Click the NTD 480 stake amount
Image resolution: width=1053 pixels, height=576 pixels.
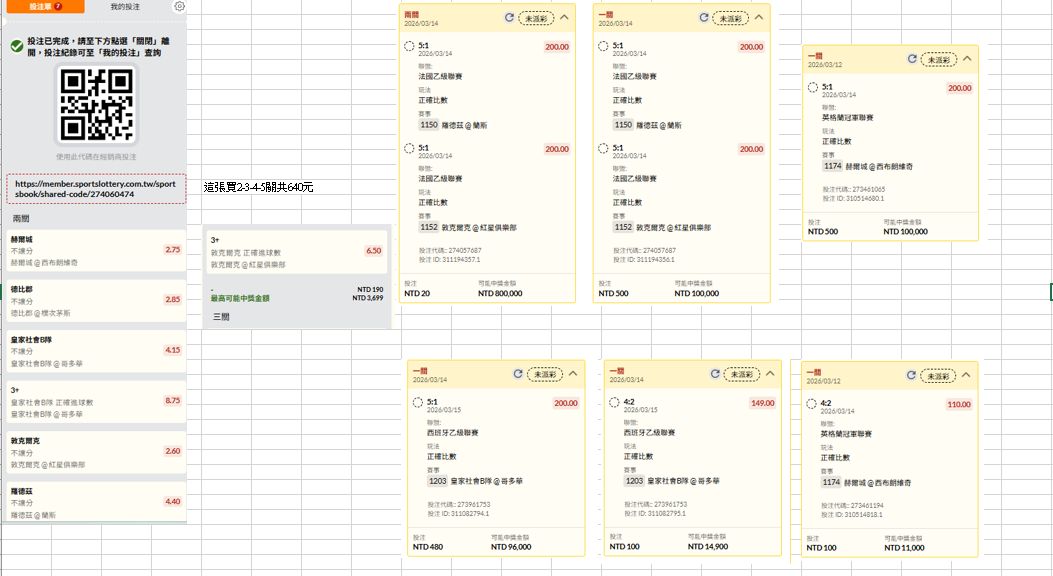tap(428, 547)
